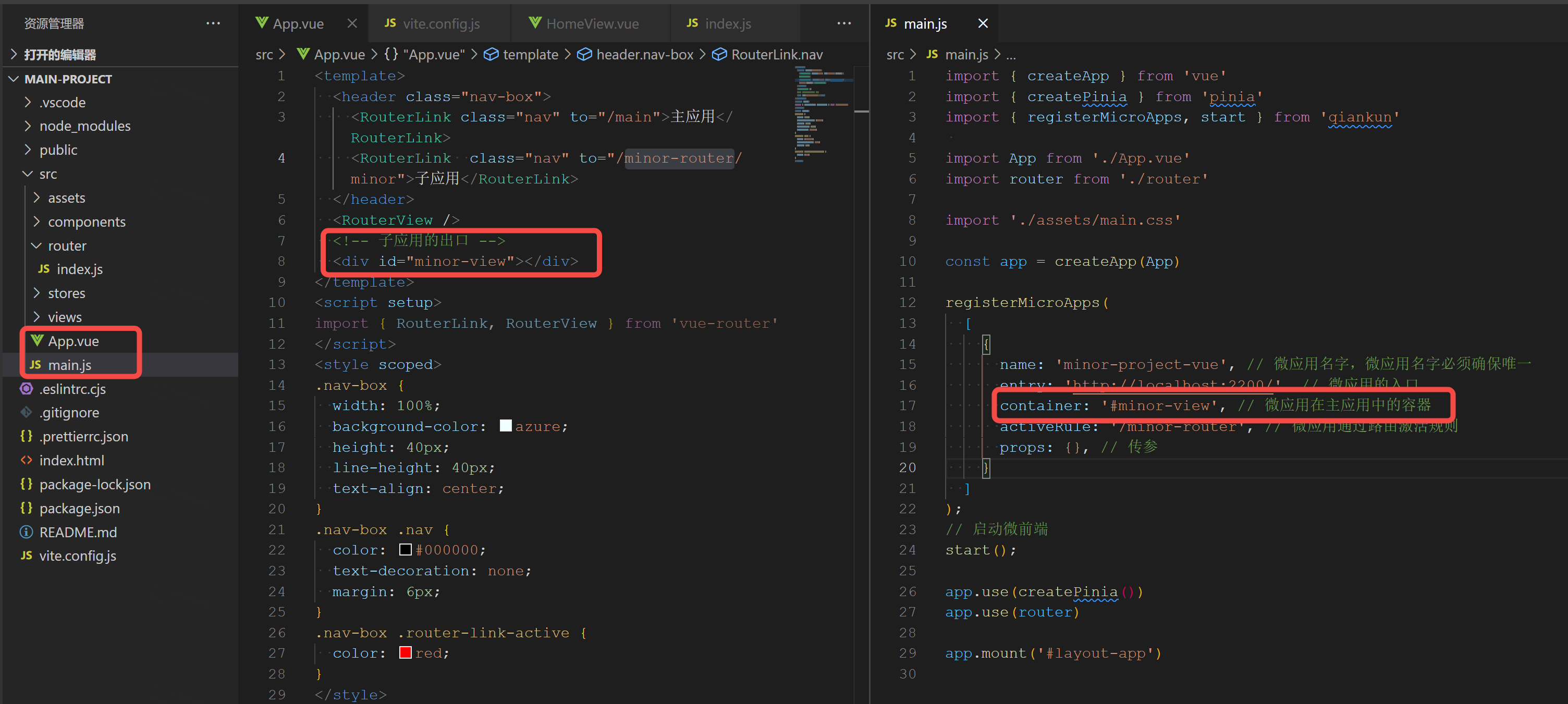
Task: Click the Vue icon beside App.vue in tree
Action: 37,341
